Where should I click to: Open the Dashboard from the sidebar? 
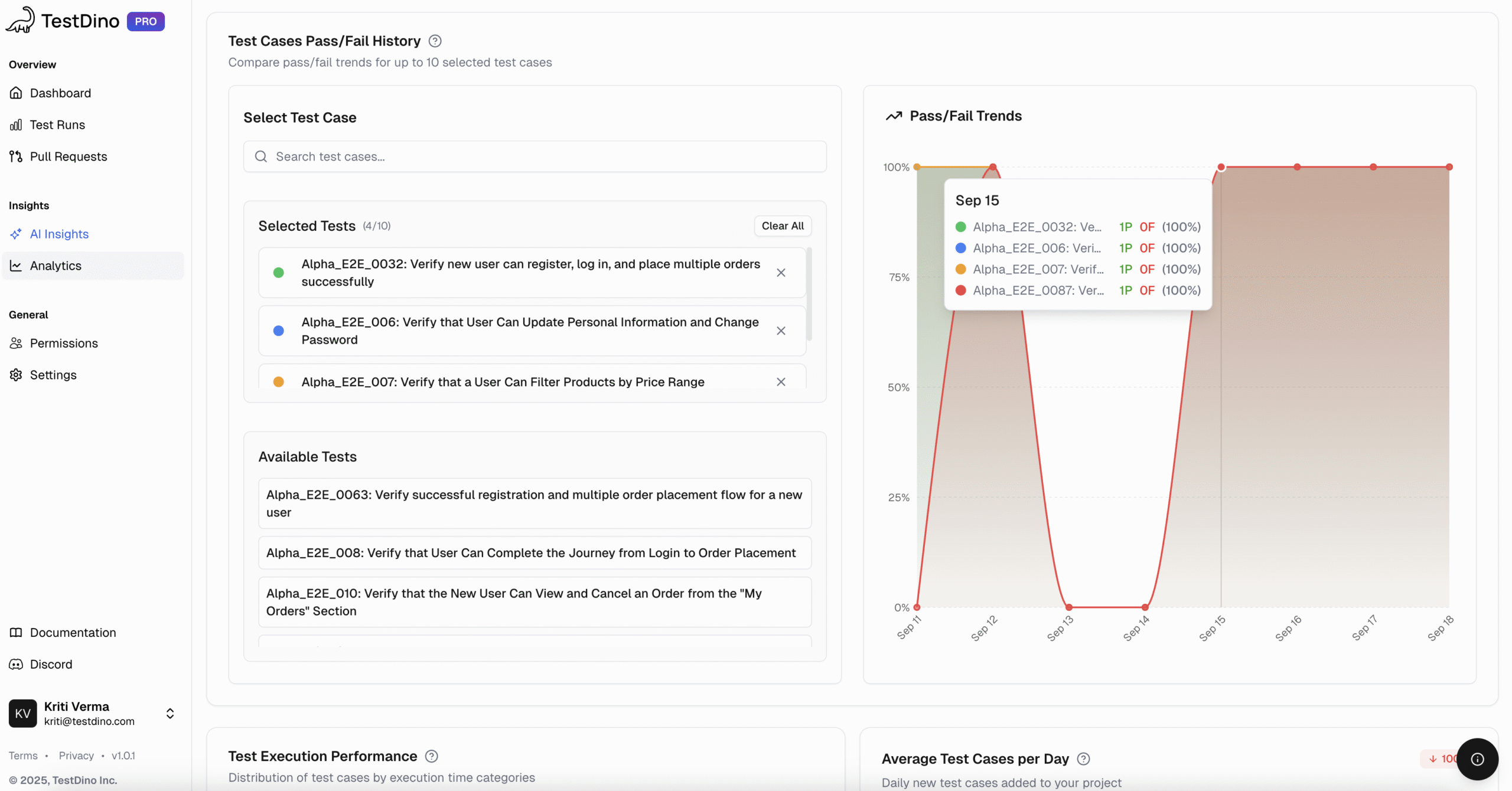[60, 93]
